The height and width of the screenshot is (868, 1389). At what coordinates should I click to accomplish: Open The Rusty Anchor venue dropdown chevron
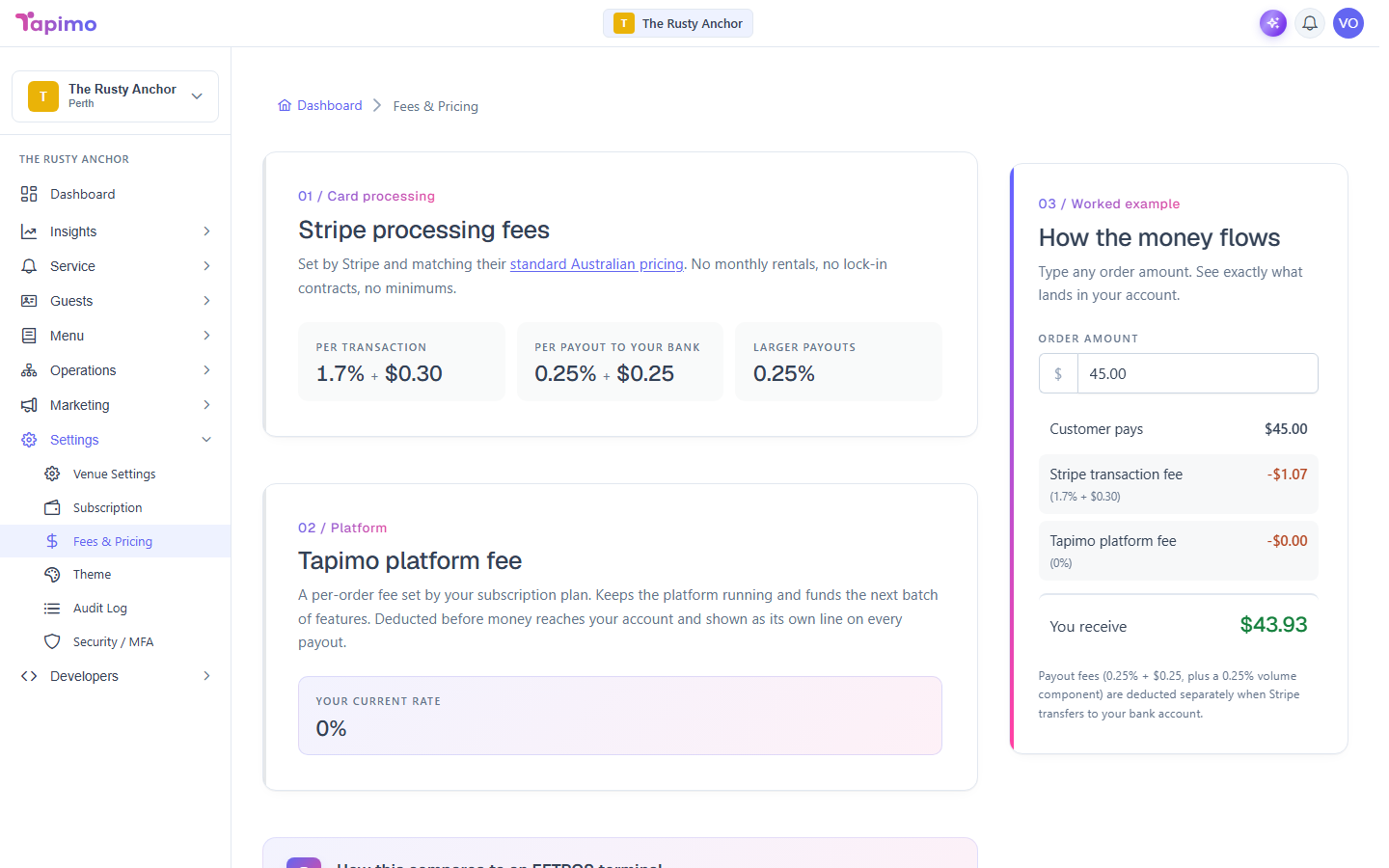(197, 96)
